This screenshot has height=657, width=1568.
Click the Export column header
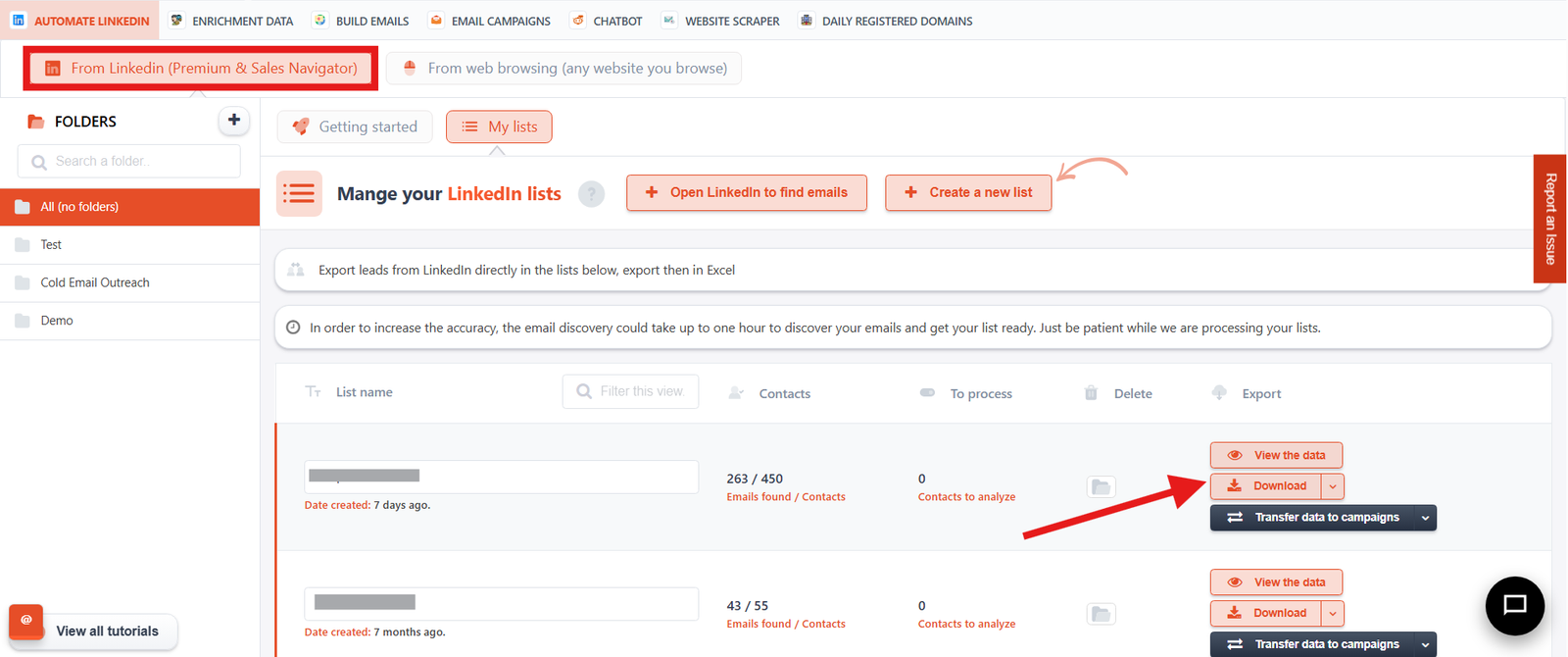[1261, 394]
